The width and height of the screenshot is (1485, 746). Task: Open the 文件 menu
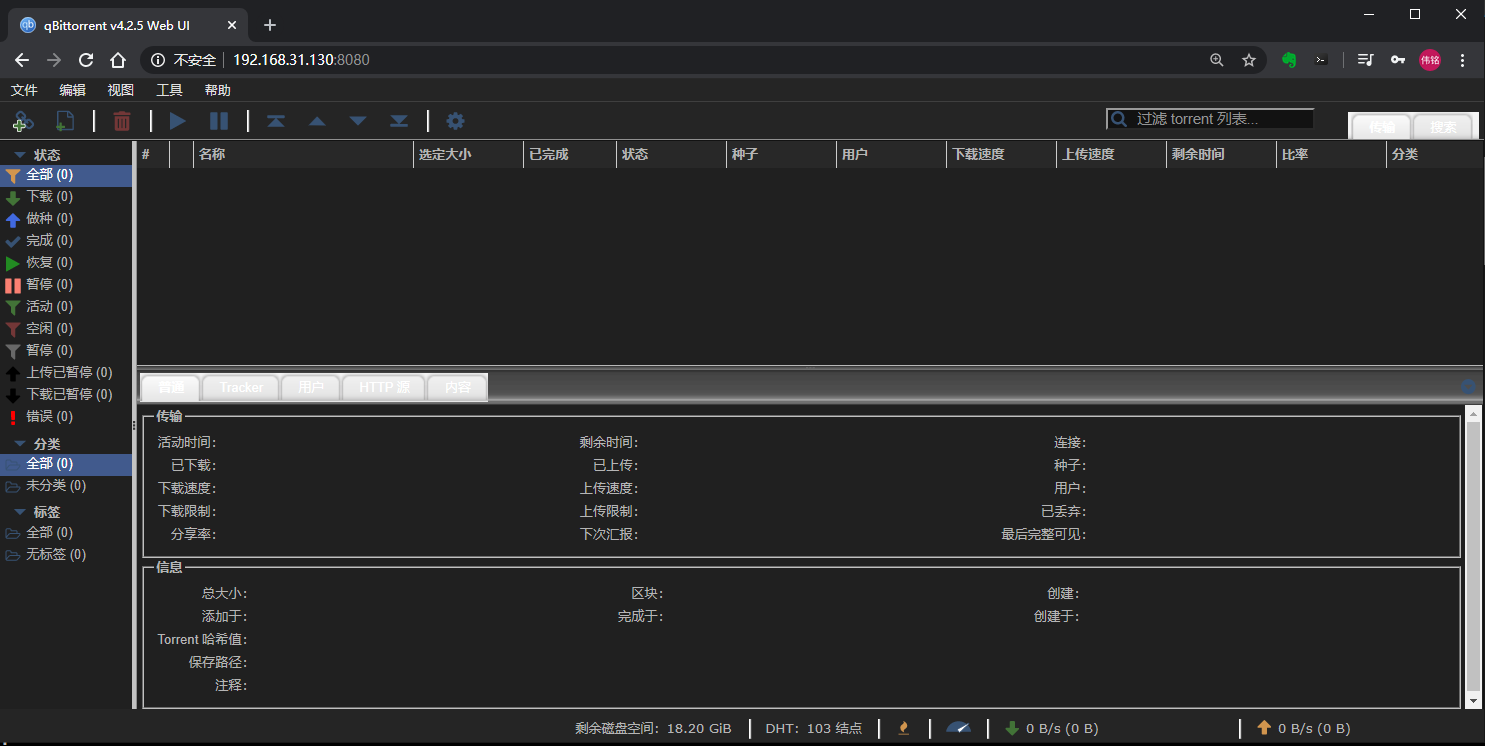(24, 90)
